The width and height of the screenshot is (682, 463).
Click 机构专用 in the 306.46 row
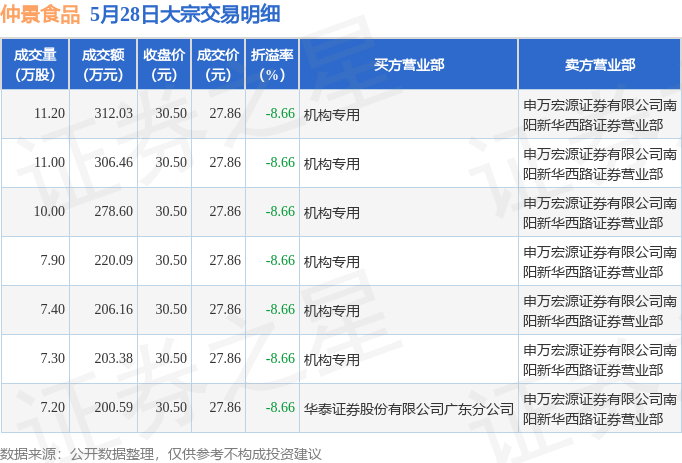coord(331,164)
